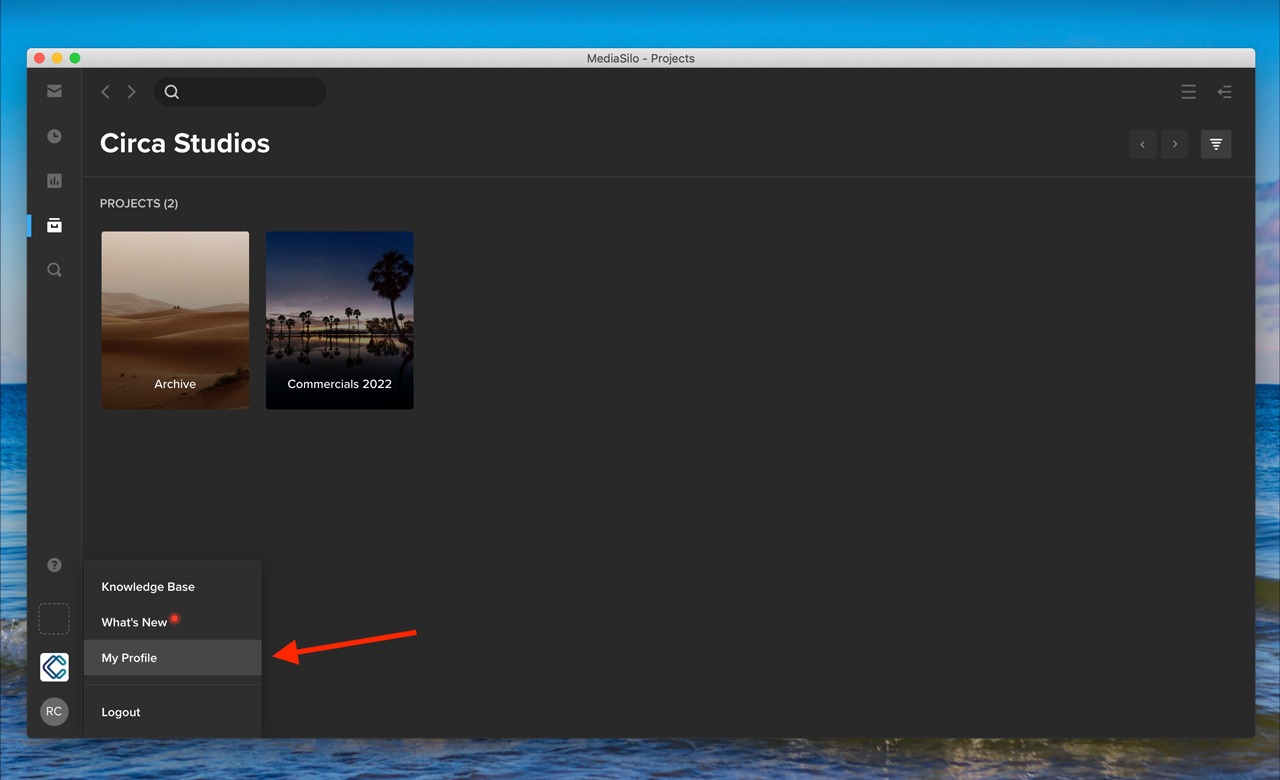Click into the top search field
This screenshot has height=780, width=1280.
pyautogui.click(x=240, y=92)
